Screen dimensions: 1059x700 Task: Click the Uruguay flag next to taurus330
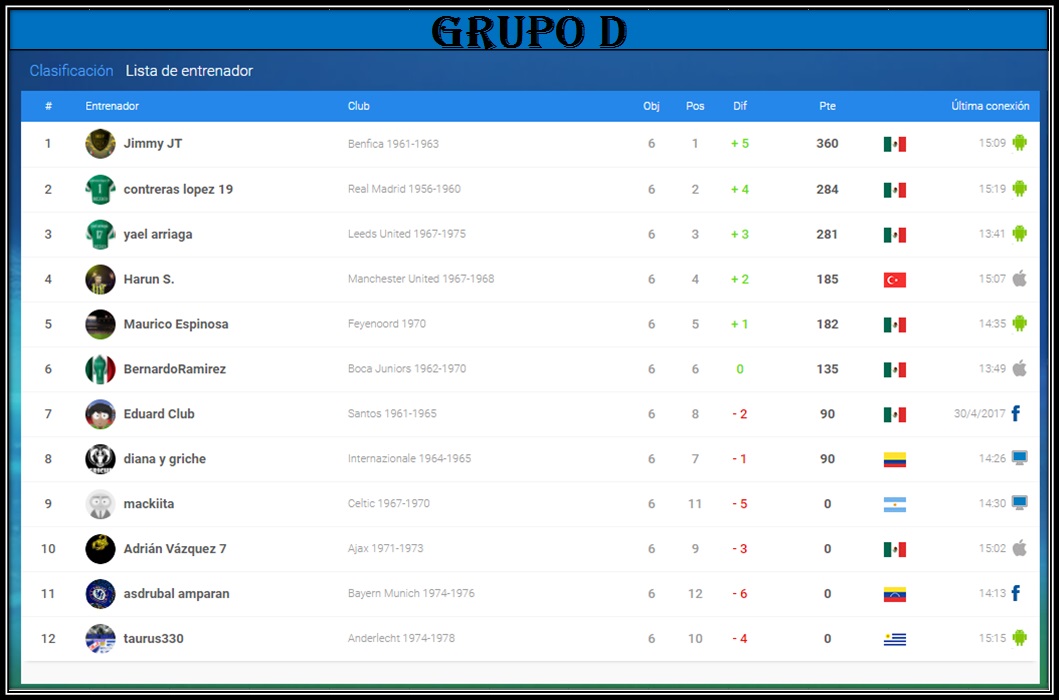coord(894,639)
